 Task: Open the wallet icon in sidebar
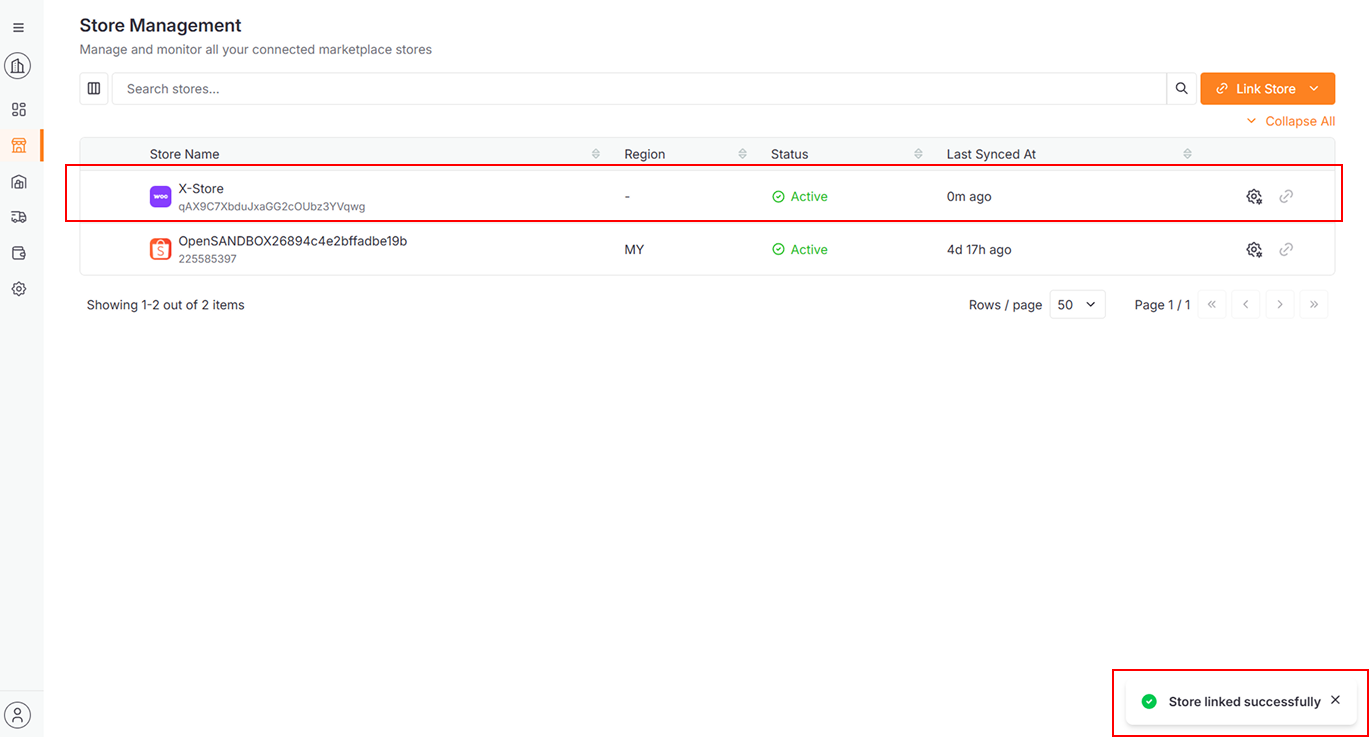pos(18,253)
